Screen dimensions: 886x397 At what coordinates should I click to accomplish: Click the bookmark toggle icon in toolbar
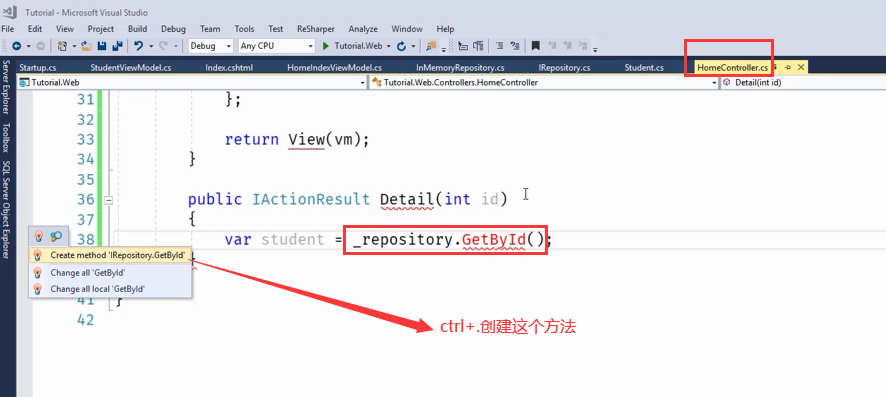[536, 46]
